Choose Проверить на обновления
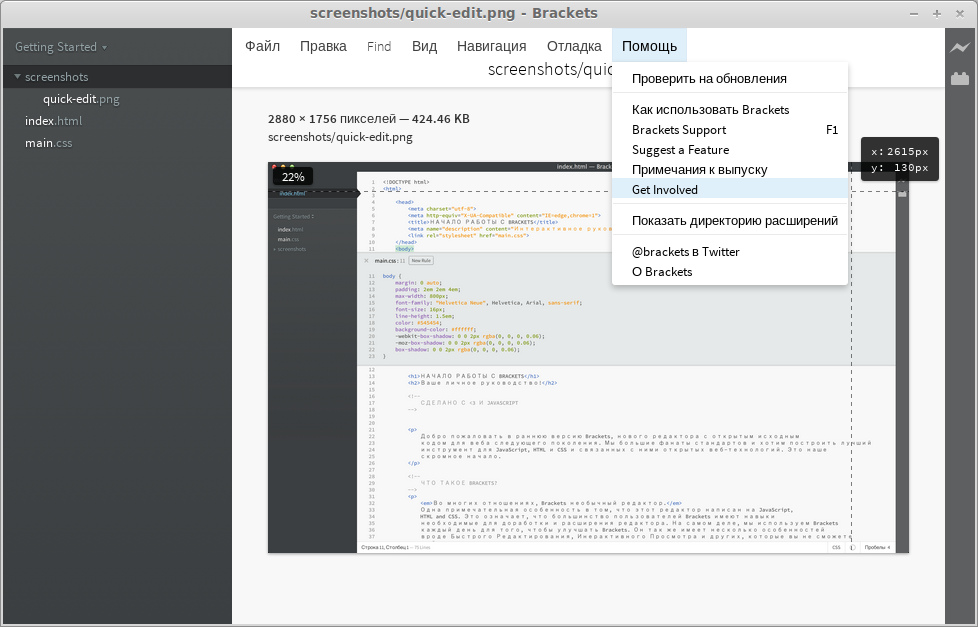Screen dimensions: 978x627 point(730,79)
